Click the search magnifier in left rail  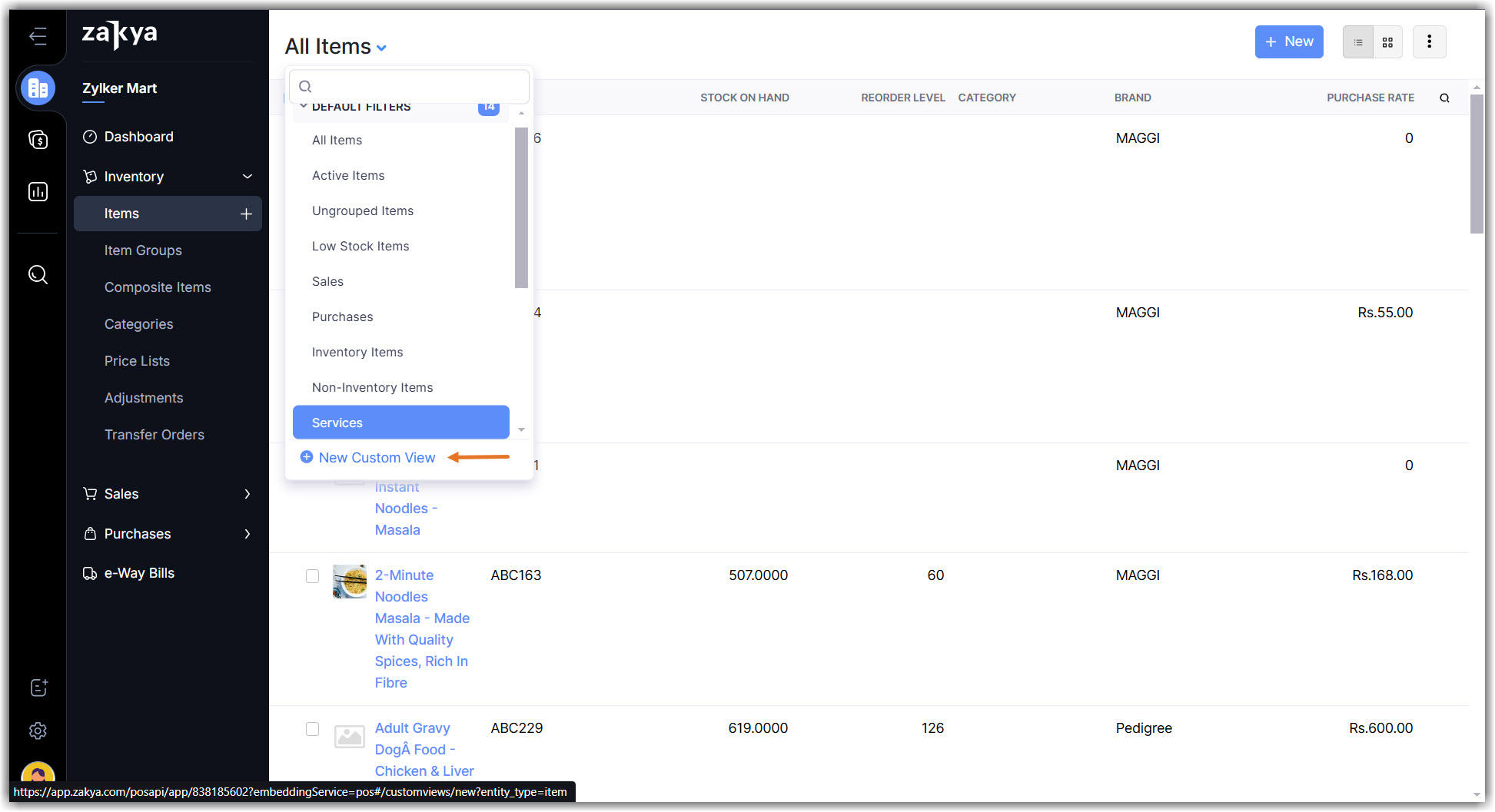pos(38,274)
